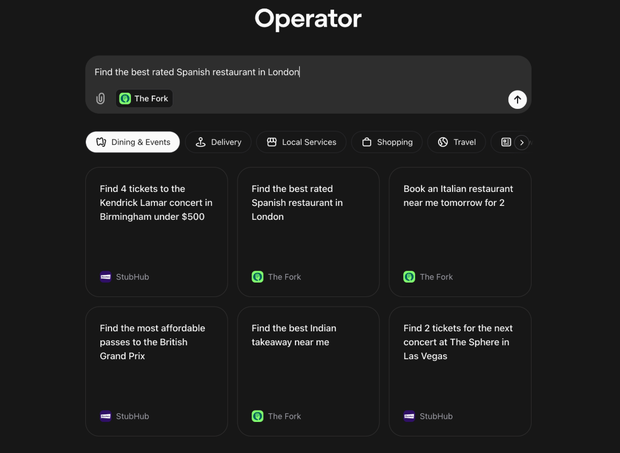The image size is (620, 453).
Task: Click the partially hidden category icon after Travel
Action: pos(506,142)
